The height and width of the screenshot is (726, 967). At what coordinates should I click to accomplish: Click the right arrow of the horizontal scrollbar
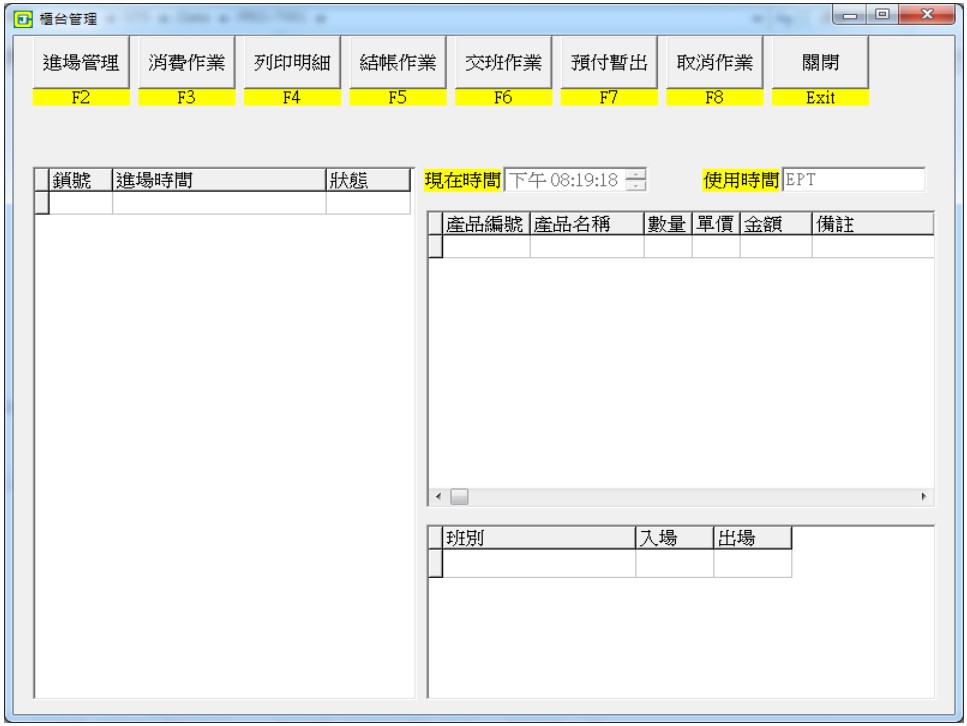[x=924, y=496]
